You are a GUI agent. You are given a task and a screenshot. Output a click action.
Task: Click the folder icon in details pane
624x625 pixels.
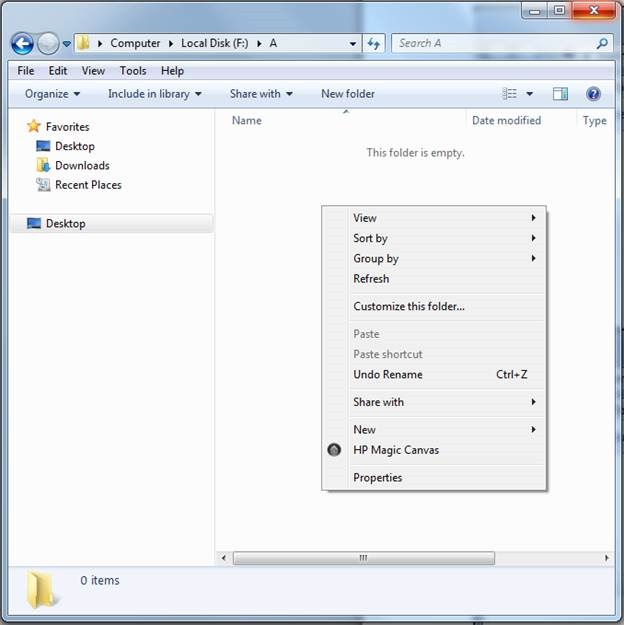tap(41, 590)
